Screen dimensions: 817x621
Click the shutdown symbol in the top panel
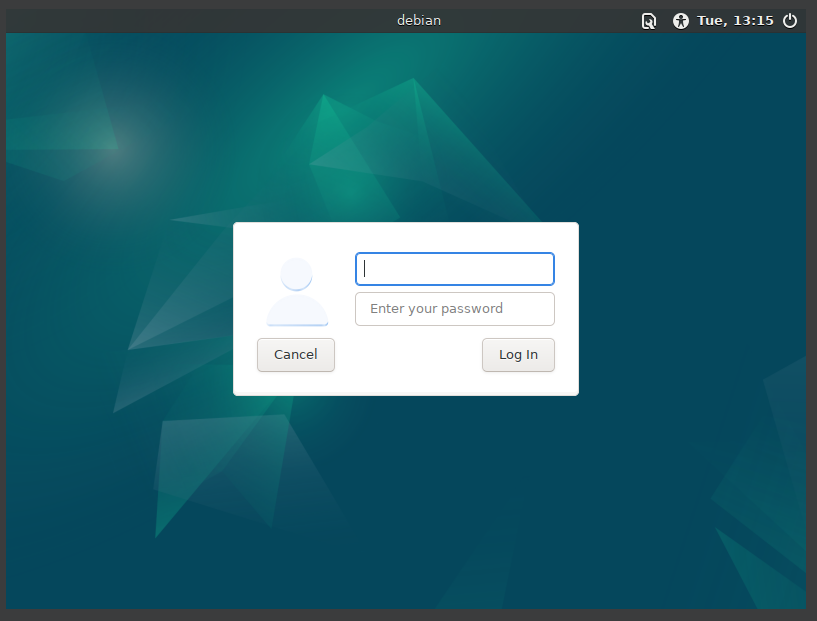point(790,20)
